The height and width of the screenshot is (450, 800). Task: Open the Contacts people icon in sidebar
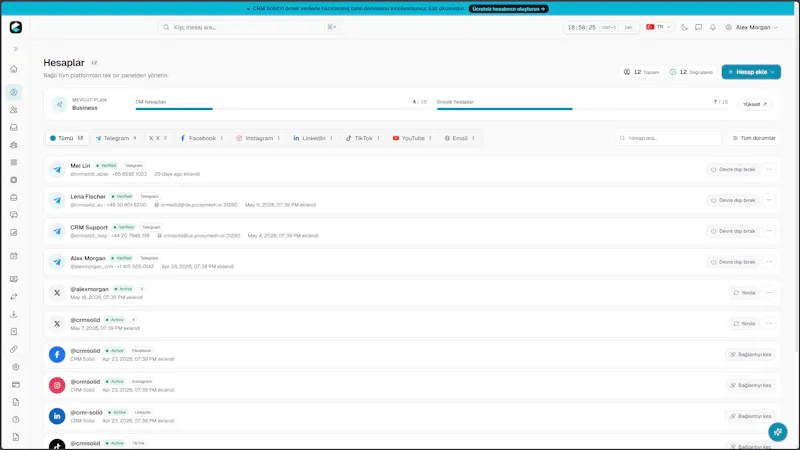[14, 110]
